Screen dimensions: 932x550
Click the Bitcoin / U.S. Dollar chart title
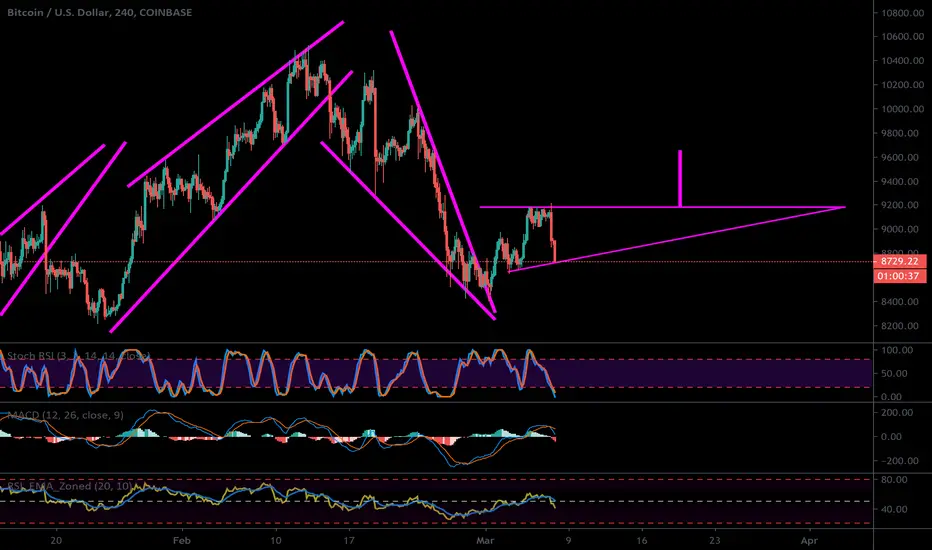[x=99, y=12]
